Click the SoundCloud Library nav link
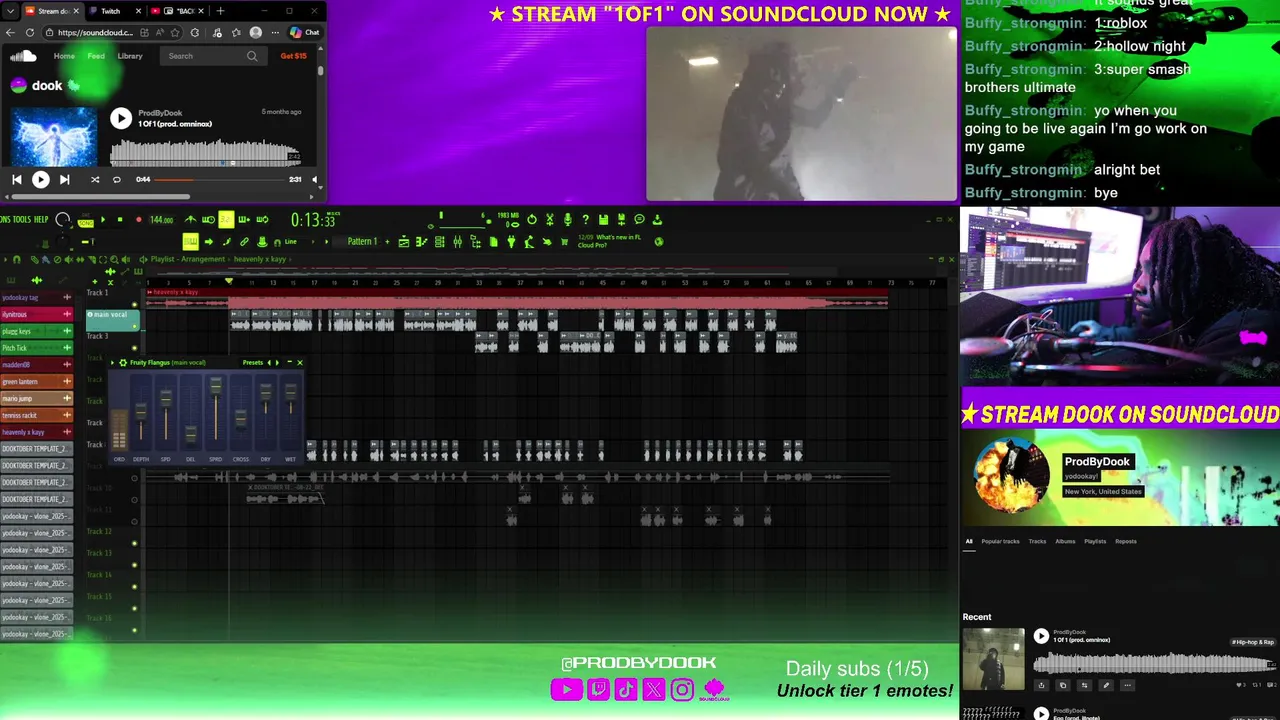Viewport: 1280px width, 720px height. point(130,56)
